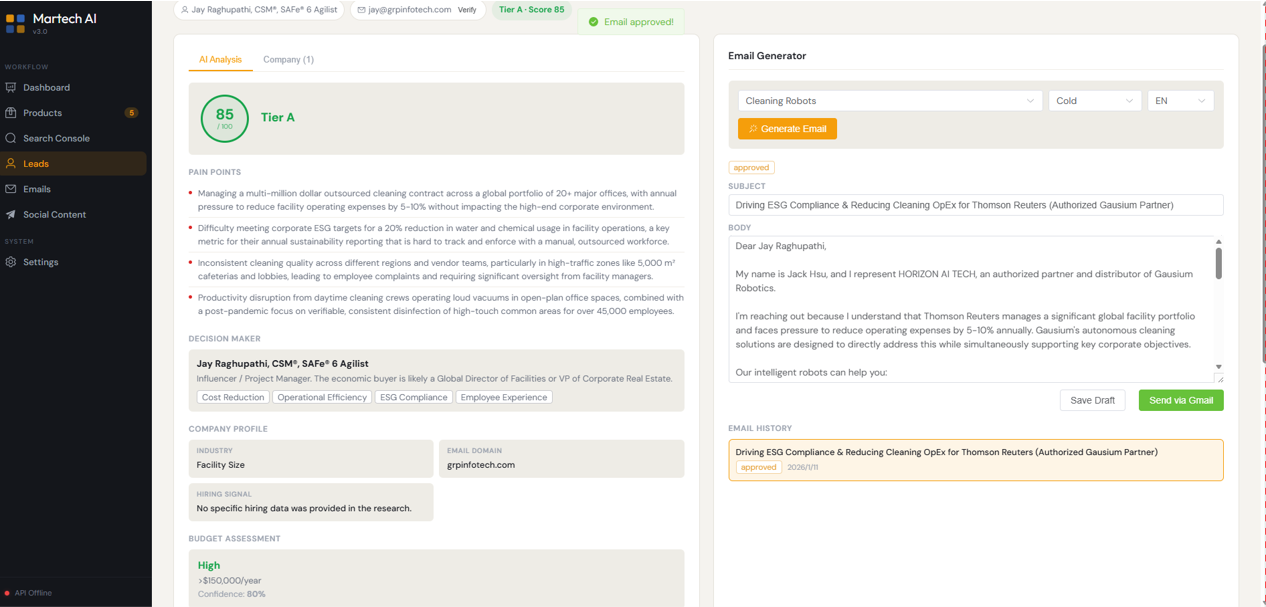
Task: Click the pain point about inconsistent cleaning quality
Action: [437, 269]
